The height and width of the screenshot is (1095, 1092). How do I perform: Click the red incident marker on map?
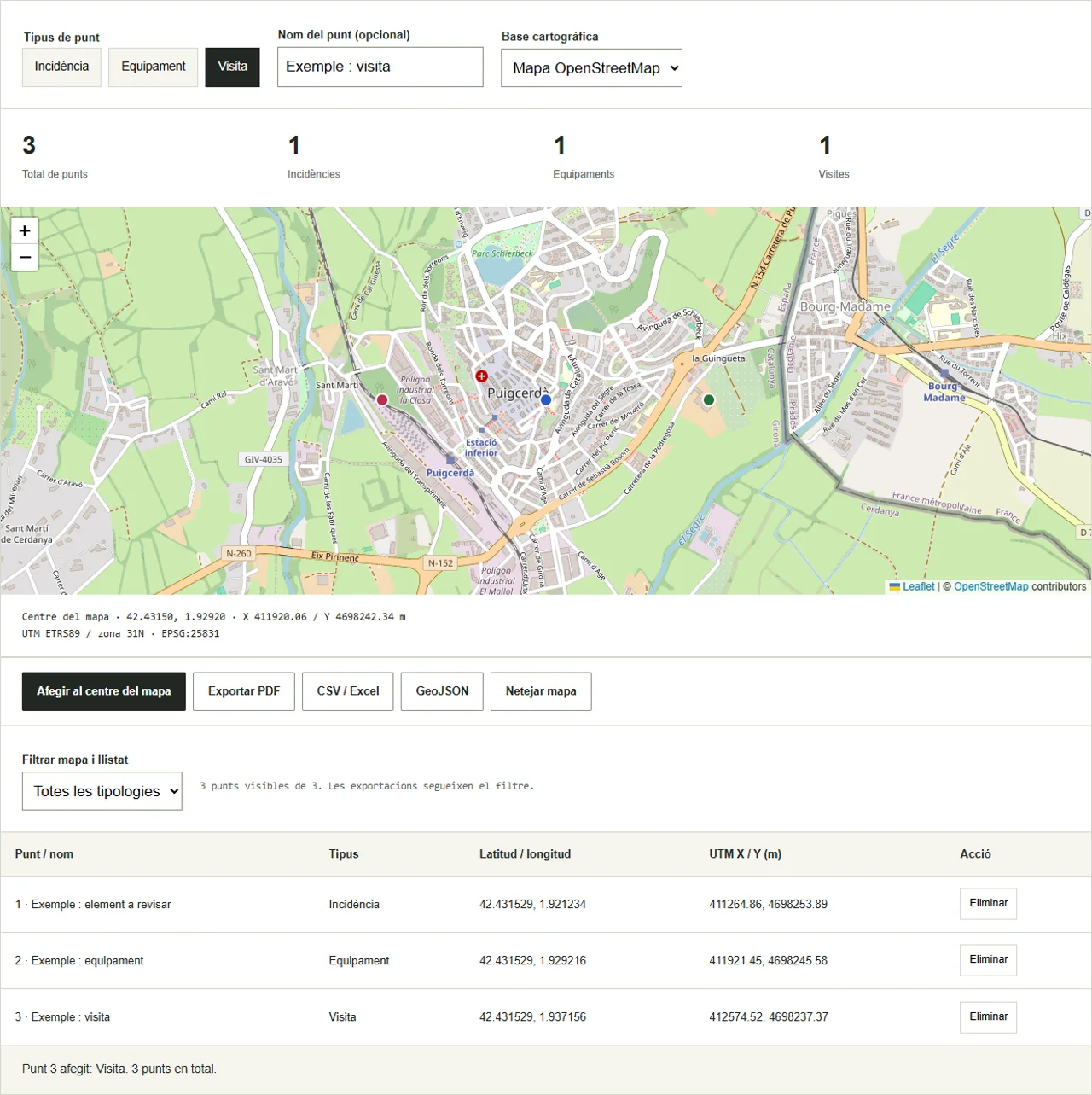pos(382,399)
